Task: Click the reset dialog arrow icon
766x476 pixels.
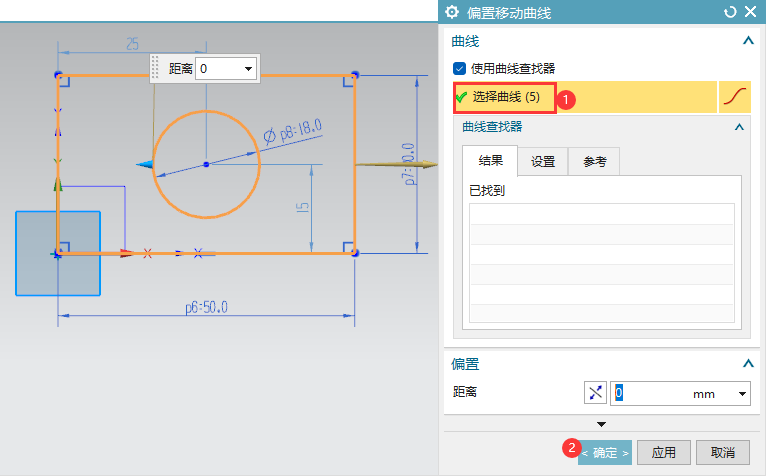Action: click(x=730, y=13)
